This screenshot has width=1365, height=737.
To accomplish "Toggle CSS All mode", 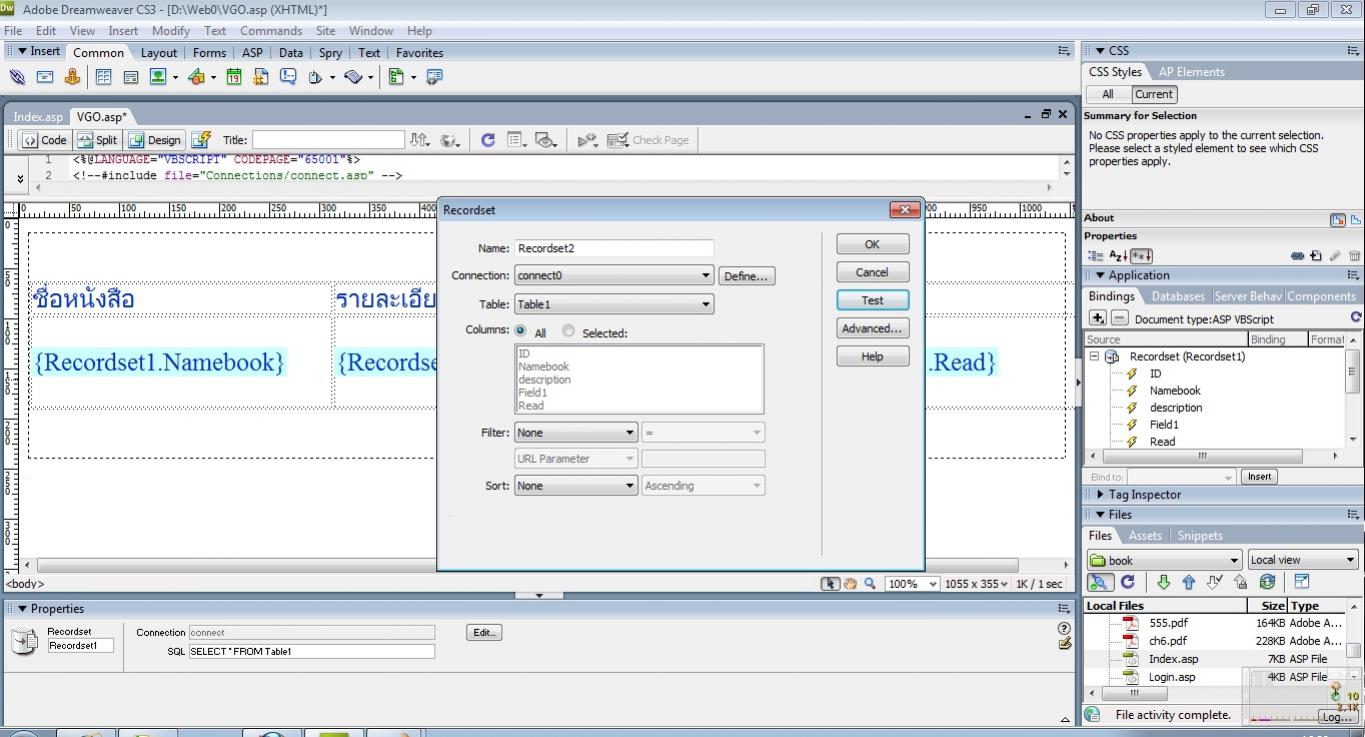I will 1108,94.
